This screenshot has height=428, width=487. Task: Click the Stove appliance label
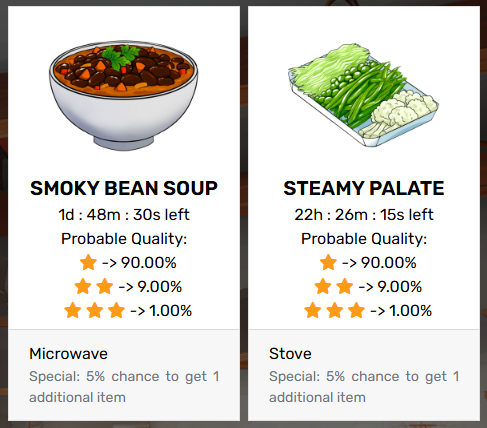(x=290, y=354)
